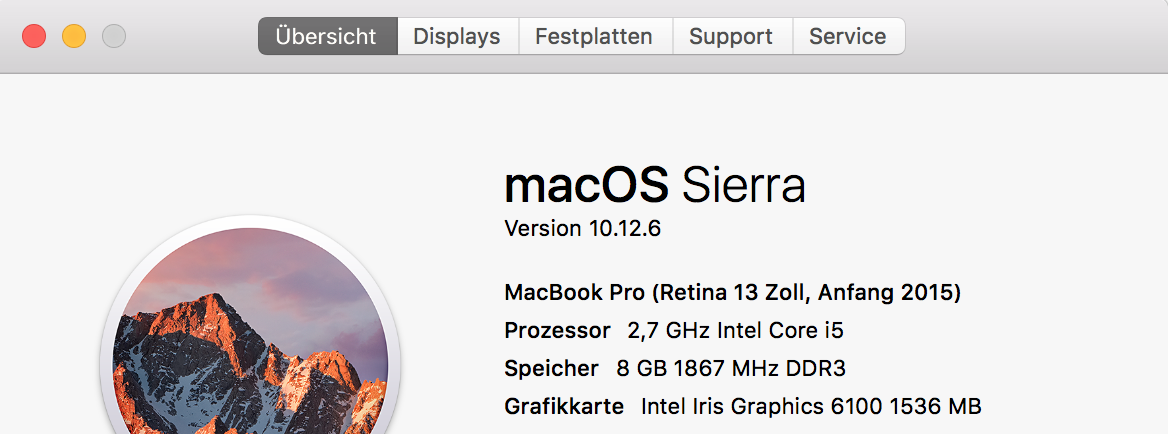Click the Grafikkarte label

pos(564,407)
